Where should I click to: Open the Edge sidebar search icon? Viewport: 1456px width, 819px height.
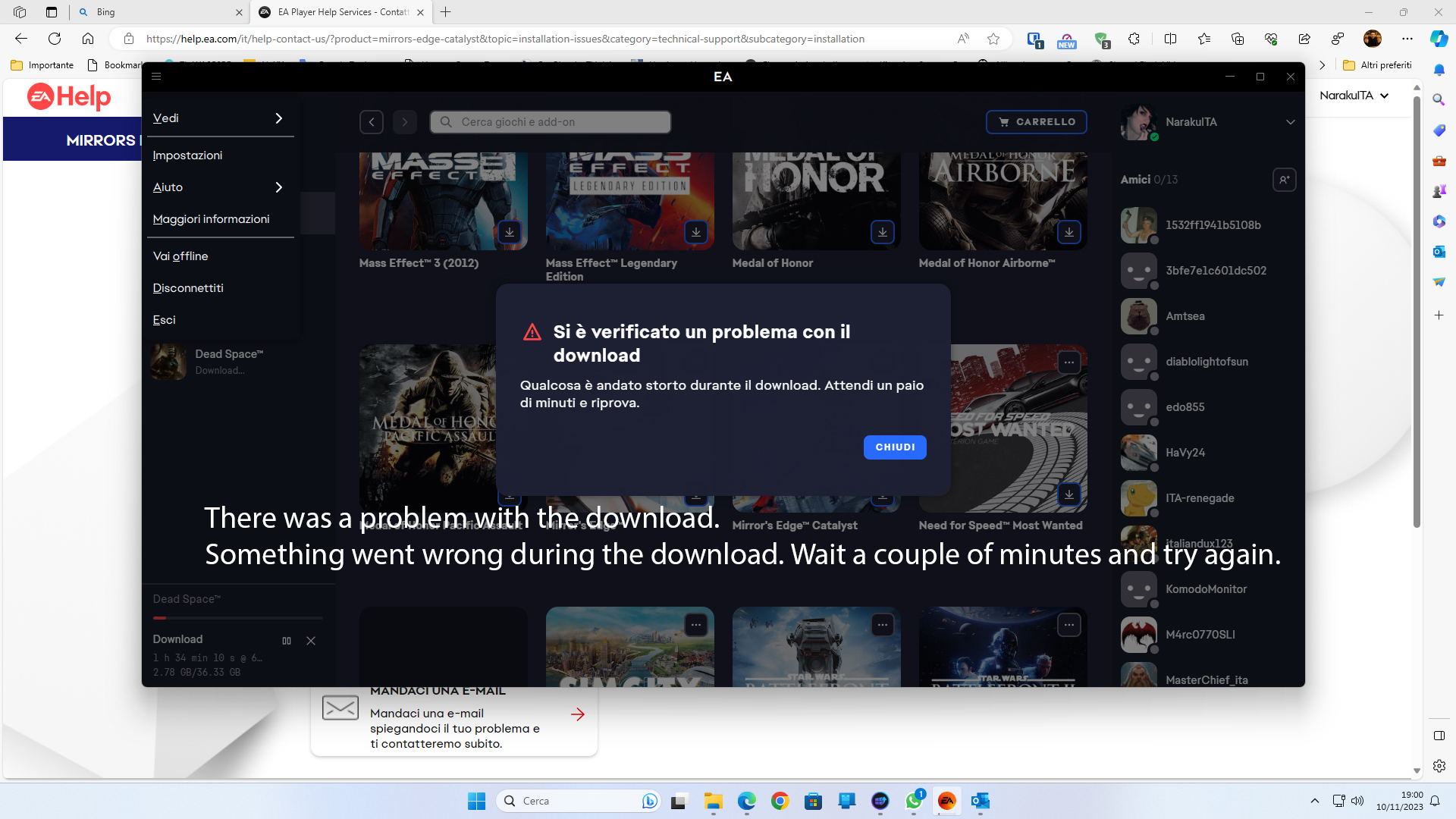tap(1439, 100)
